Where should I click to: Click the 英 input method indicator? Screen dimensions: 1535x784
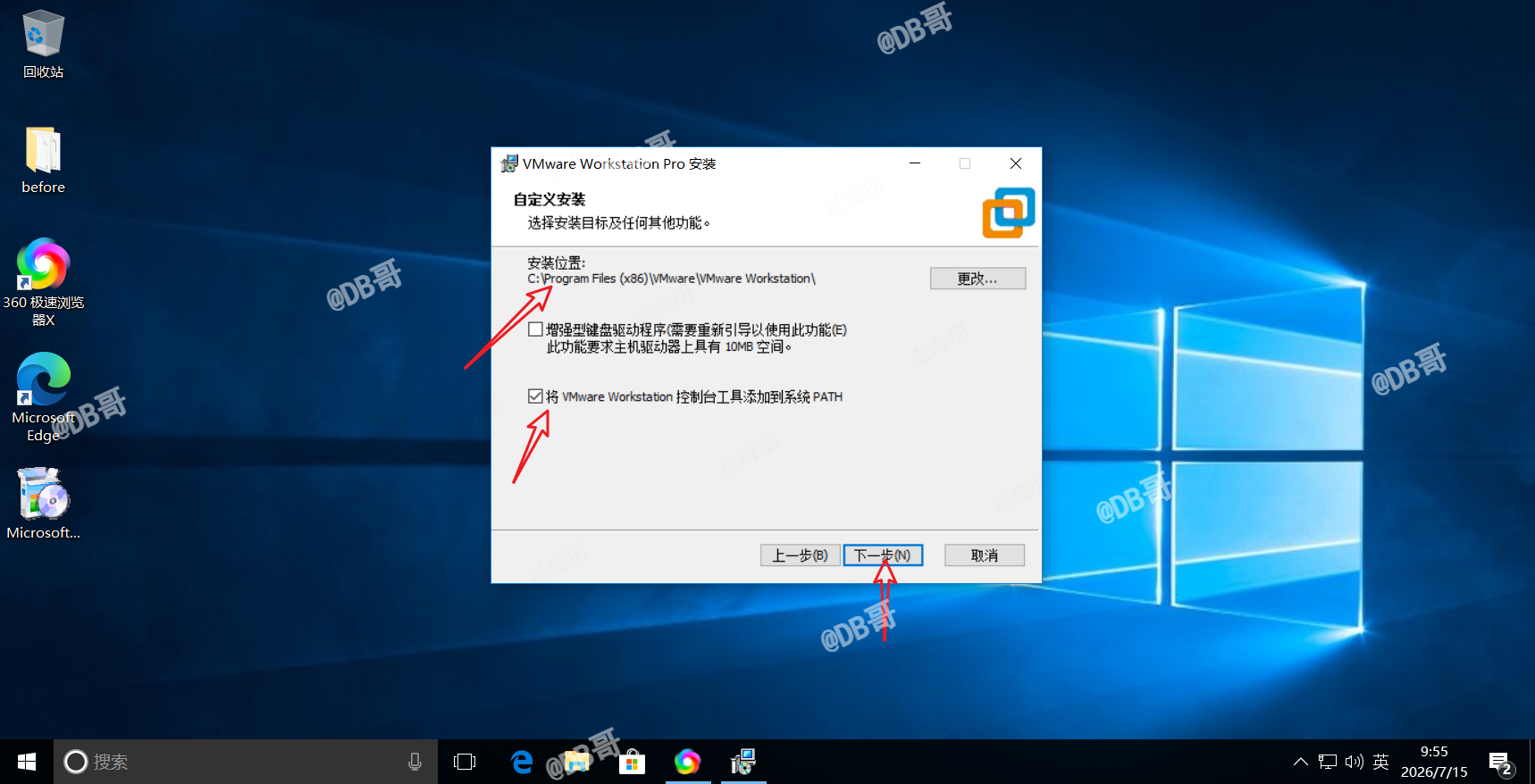(x=1380, y=762)
